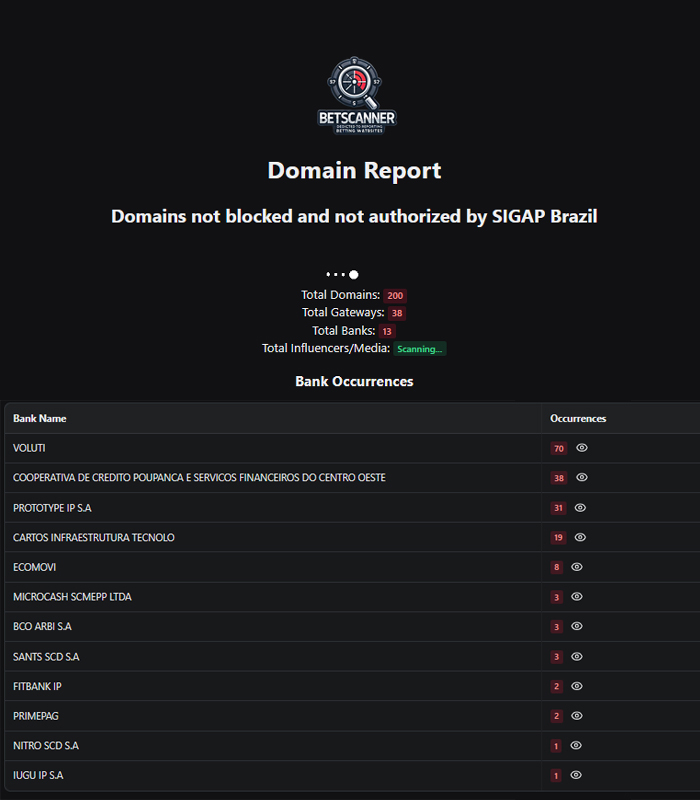Click the Occurrences column header
The height and width of the screenshot is (800, 700).
[578, 418]
